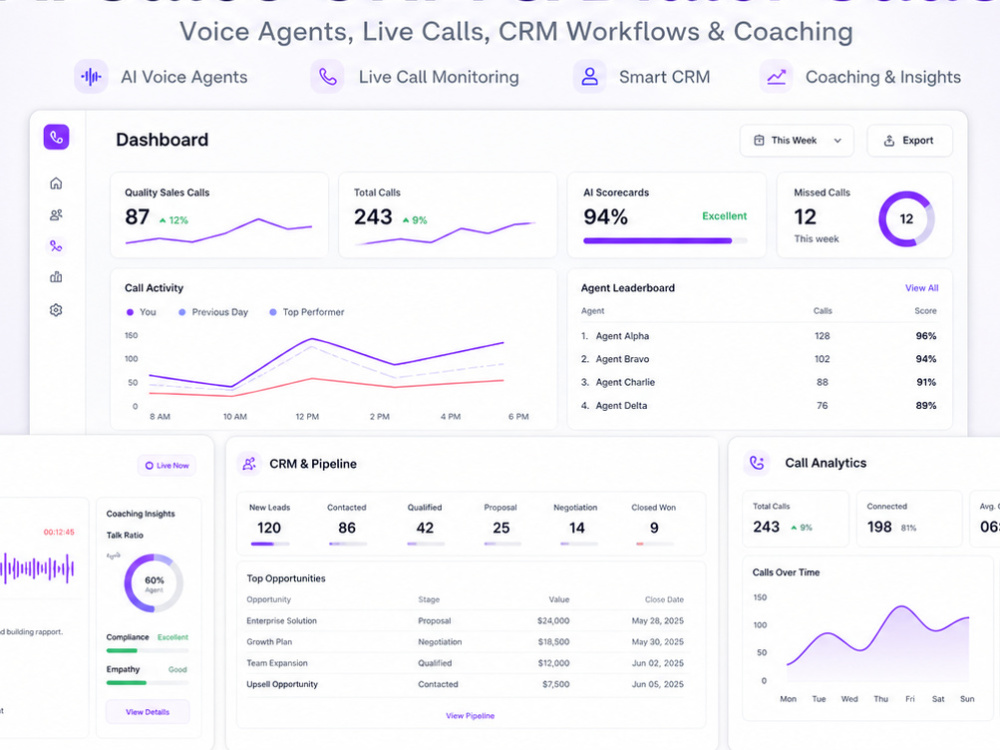
Task: Click the Live Call Monitoring phone icon
Action: [x=327, y=77]
